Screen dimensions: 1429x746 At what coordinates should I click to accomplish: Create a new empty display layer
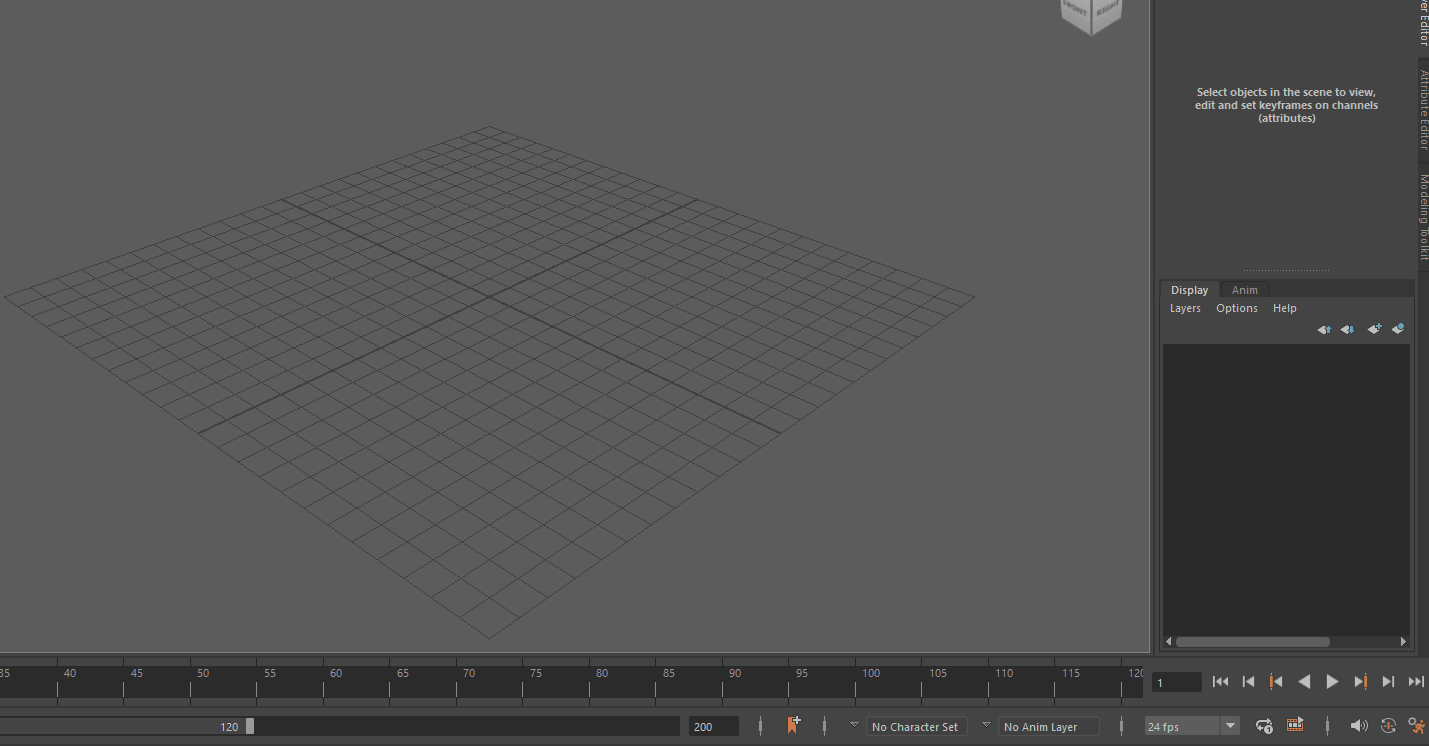[x=1374, y=329]
